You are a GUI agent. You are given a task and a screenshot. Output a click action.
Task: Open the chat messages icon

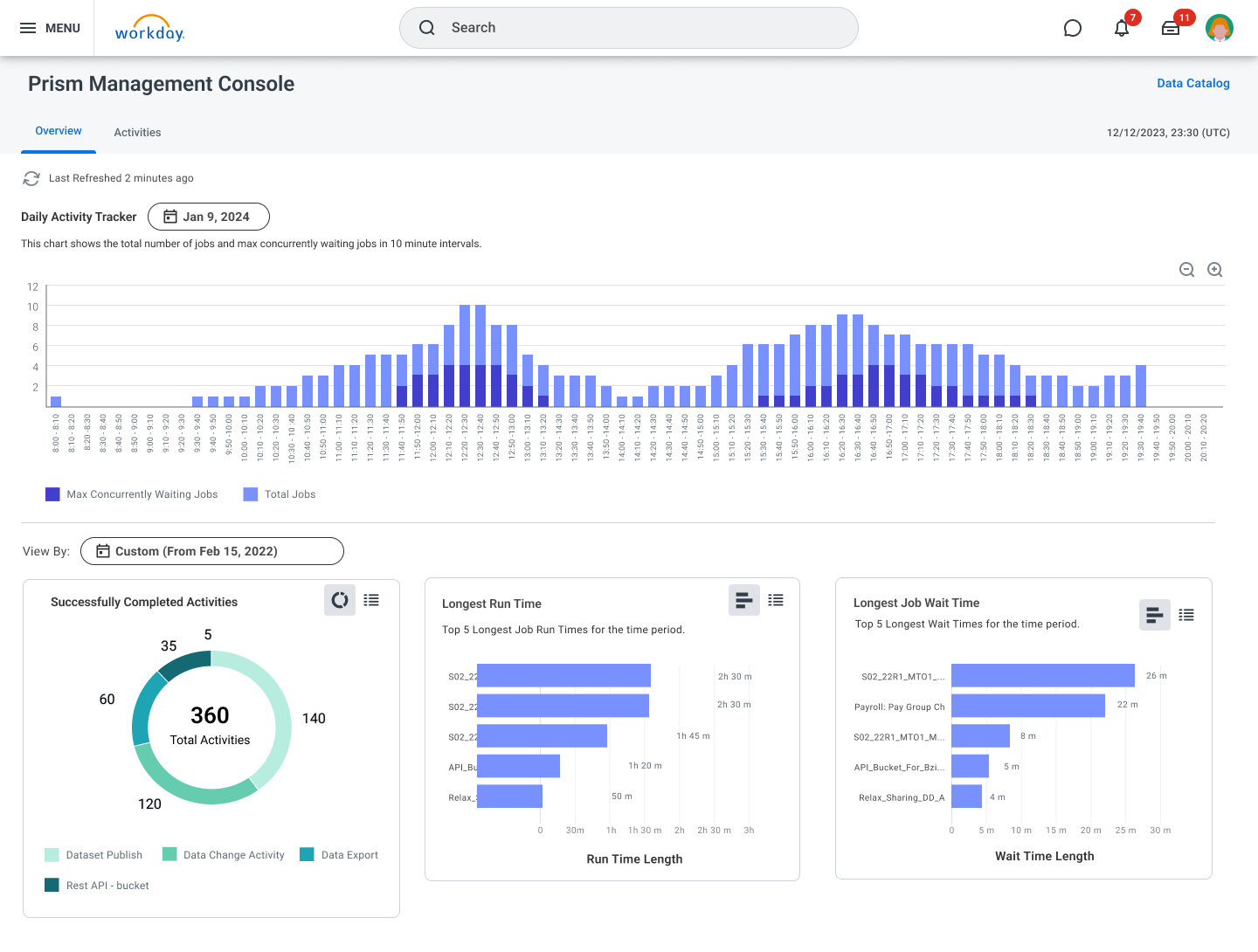(1073, 29)
